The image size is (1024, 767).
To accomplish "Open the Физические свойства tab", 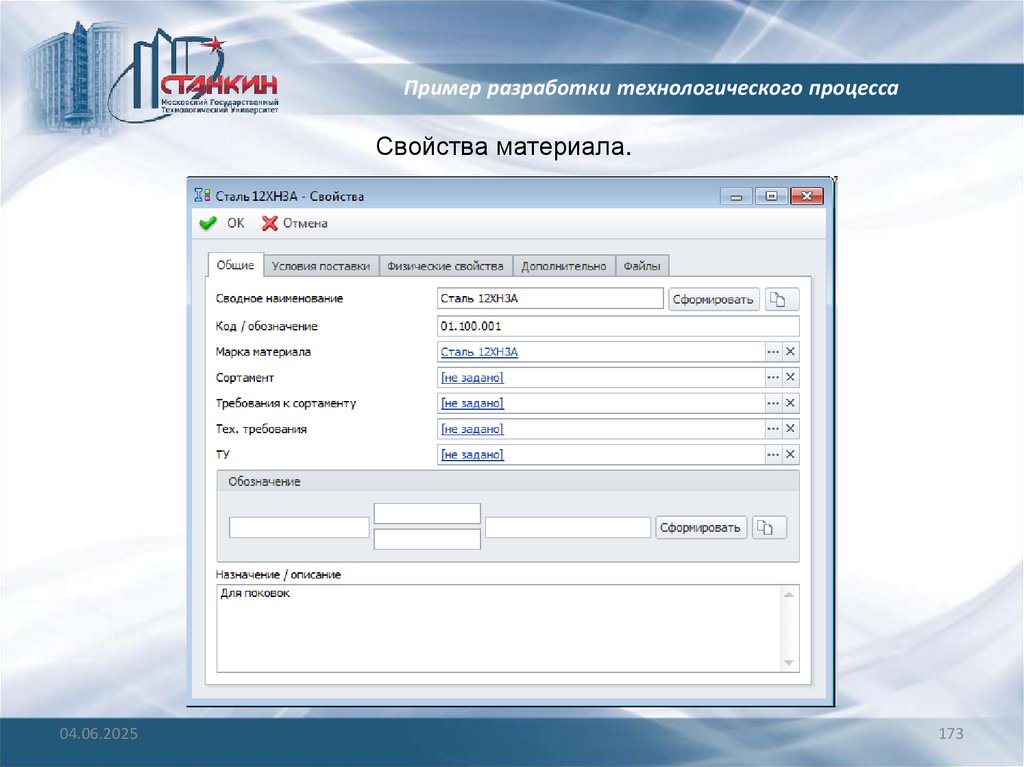I will coord(445,266).
